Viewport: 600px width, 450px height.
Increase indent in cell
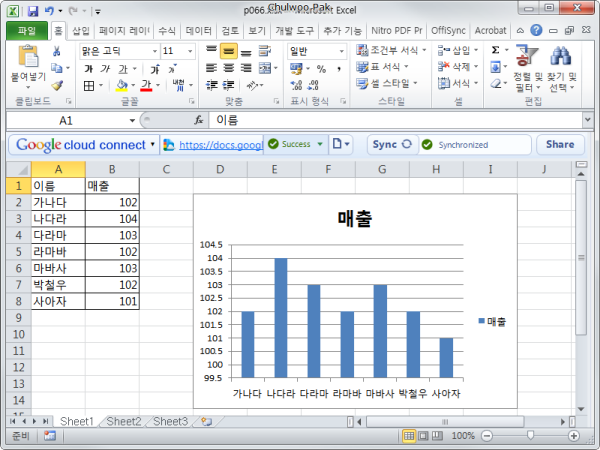[228, 85]
